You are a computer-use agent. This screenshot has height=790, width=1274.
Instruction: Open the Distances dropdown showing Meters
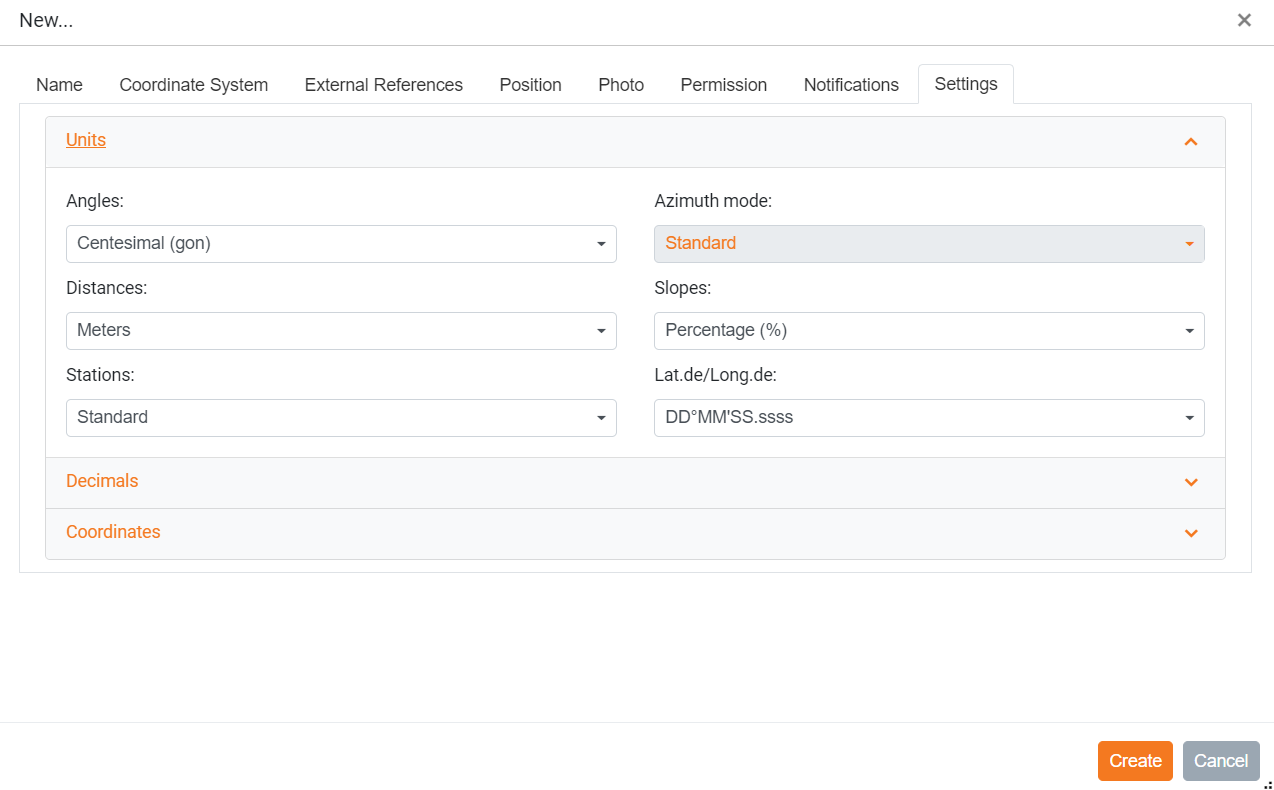pyautogui.click(x=341, y=331)
